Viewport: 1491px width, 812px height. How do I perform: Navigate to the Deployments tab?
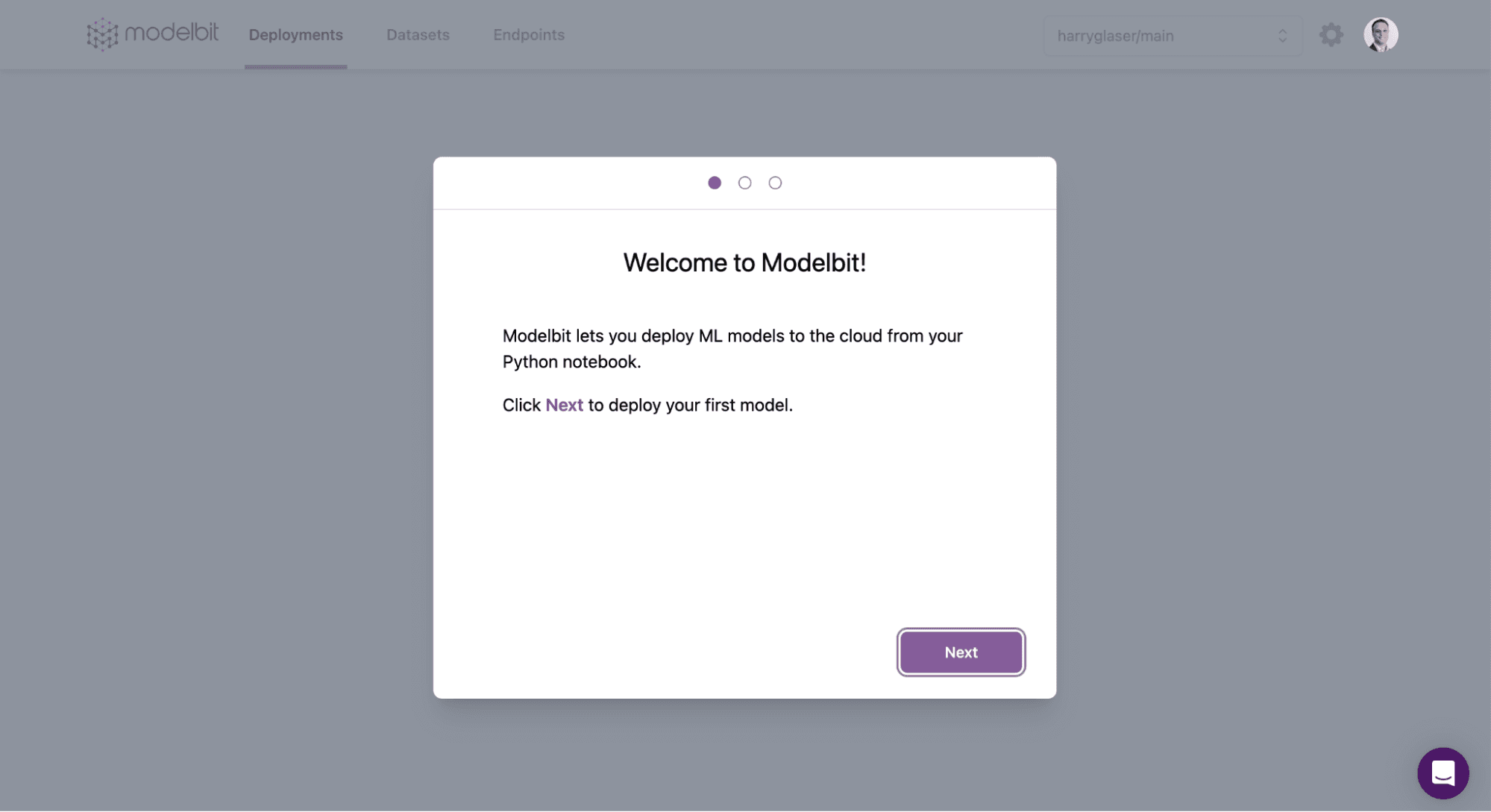295,34
